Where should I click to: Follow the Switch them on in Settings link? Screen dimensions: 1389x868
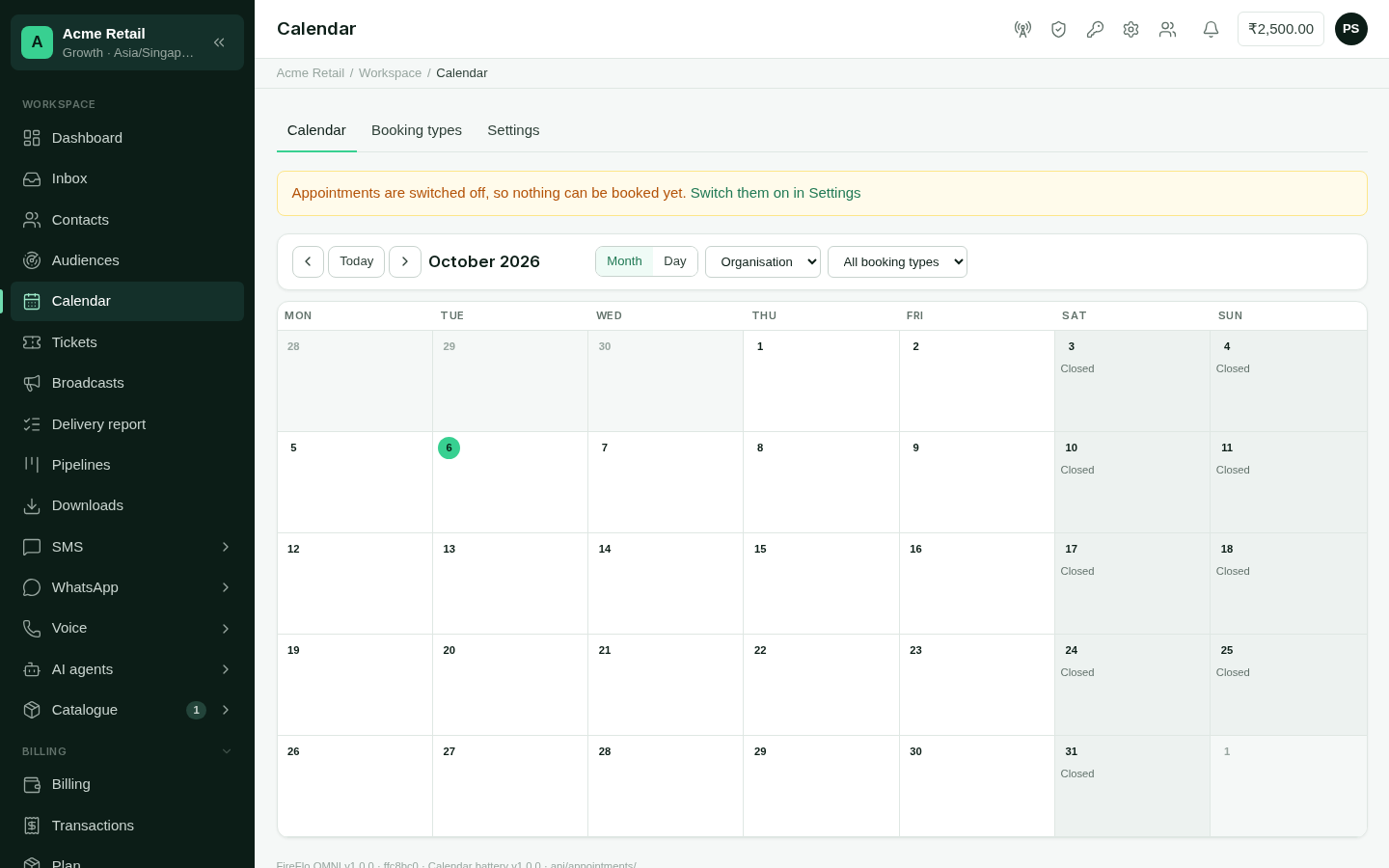point(776,193)
